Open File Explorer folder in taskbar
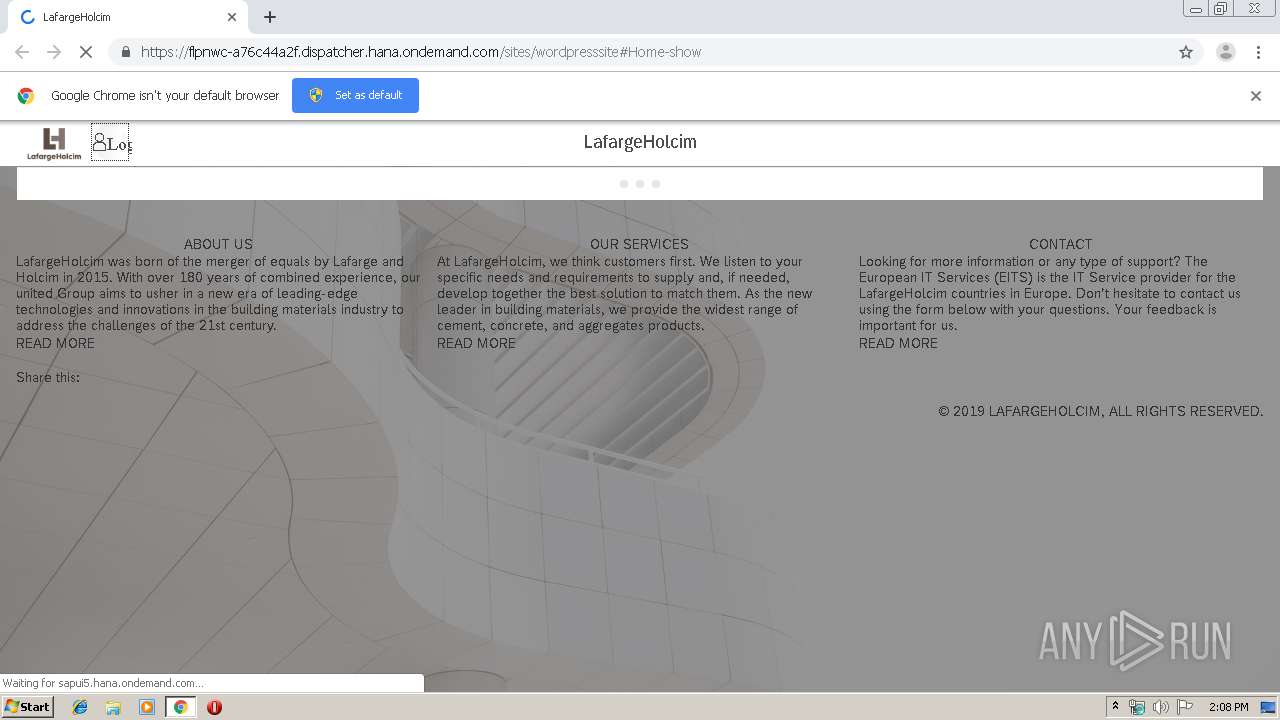 [113, 707]
